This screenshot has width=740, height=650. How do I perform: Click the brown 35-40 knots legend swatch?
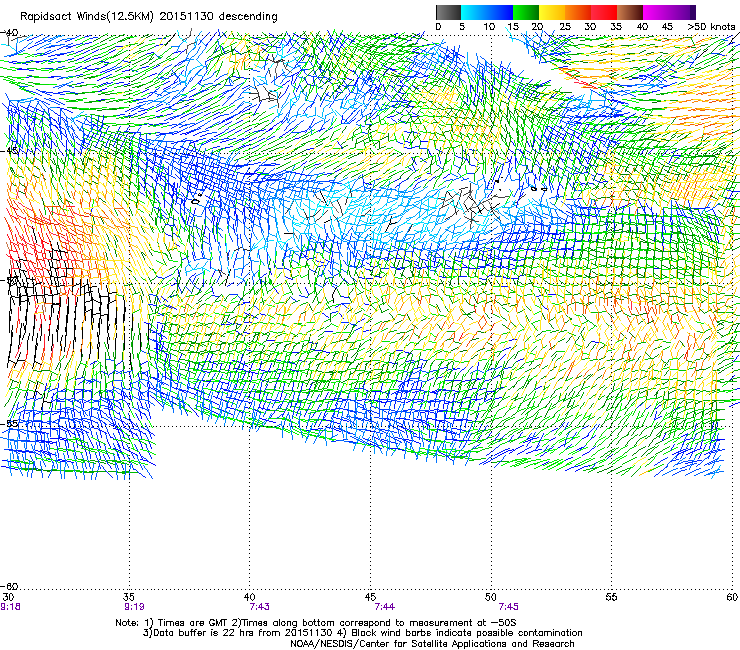(x=630, y=12)
